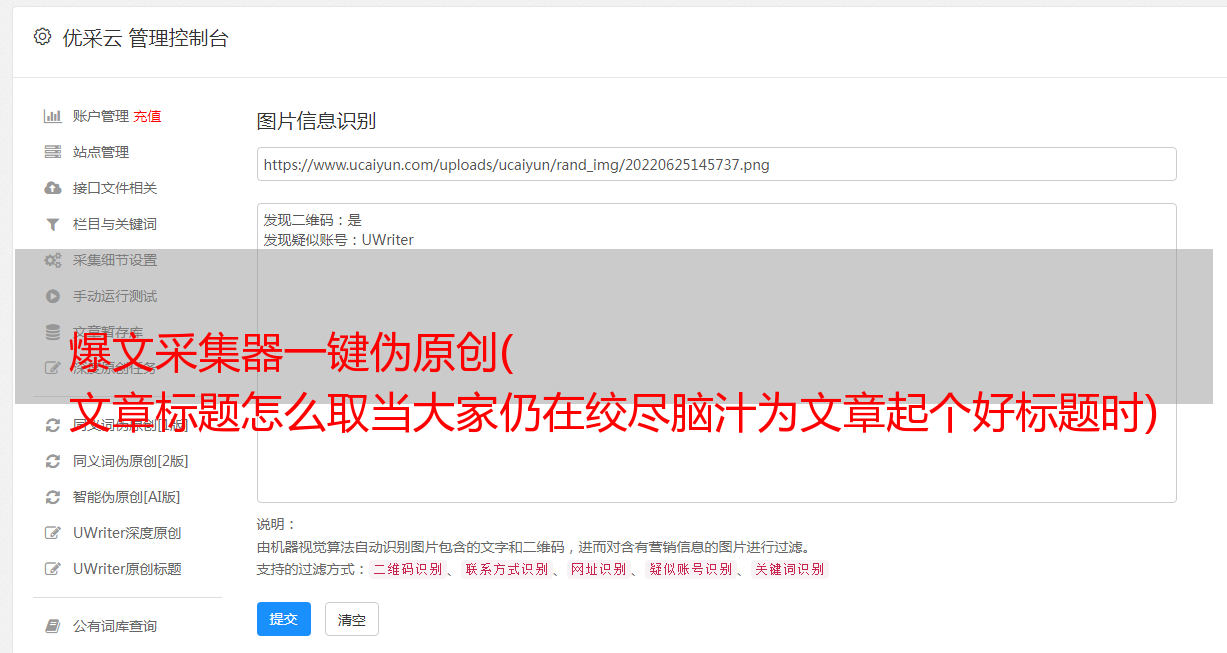Click the 发现疑似账号：UWriter result line

pyautogui.click(x=338, y=240)
